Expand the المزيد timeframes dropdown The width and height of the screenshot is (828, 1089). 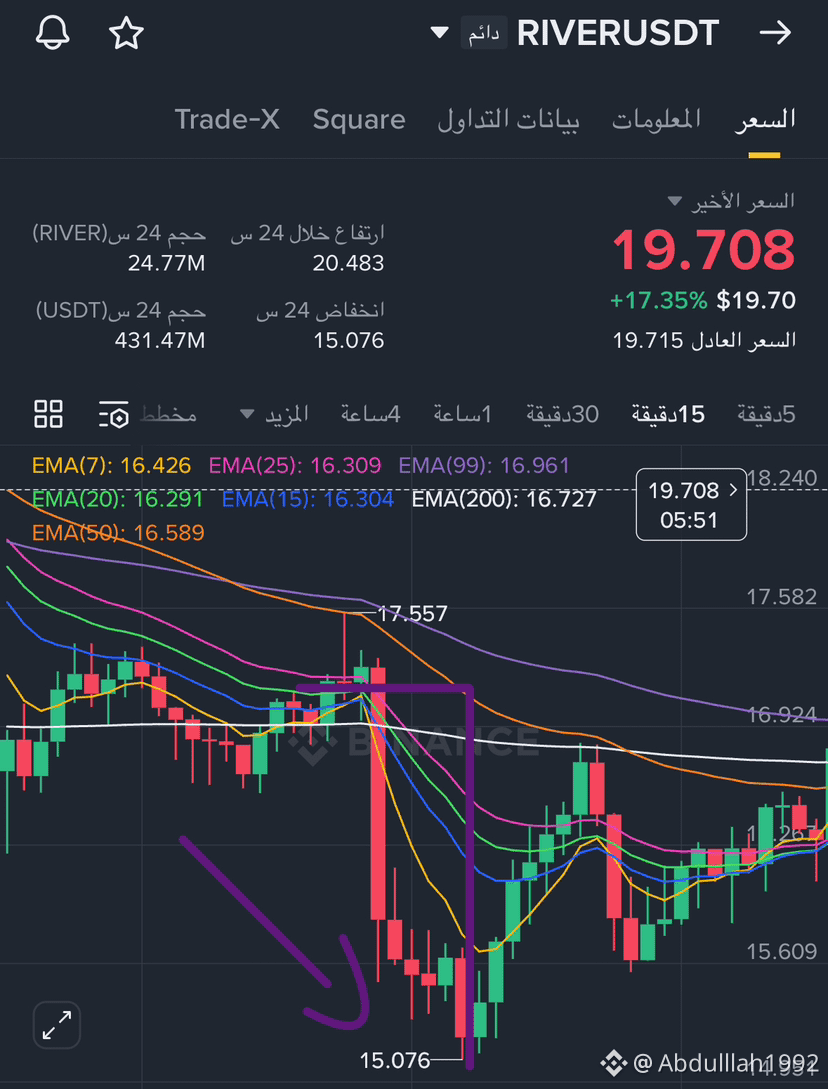coord(274,415)
